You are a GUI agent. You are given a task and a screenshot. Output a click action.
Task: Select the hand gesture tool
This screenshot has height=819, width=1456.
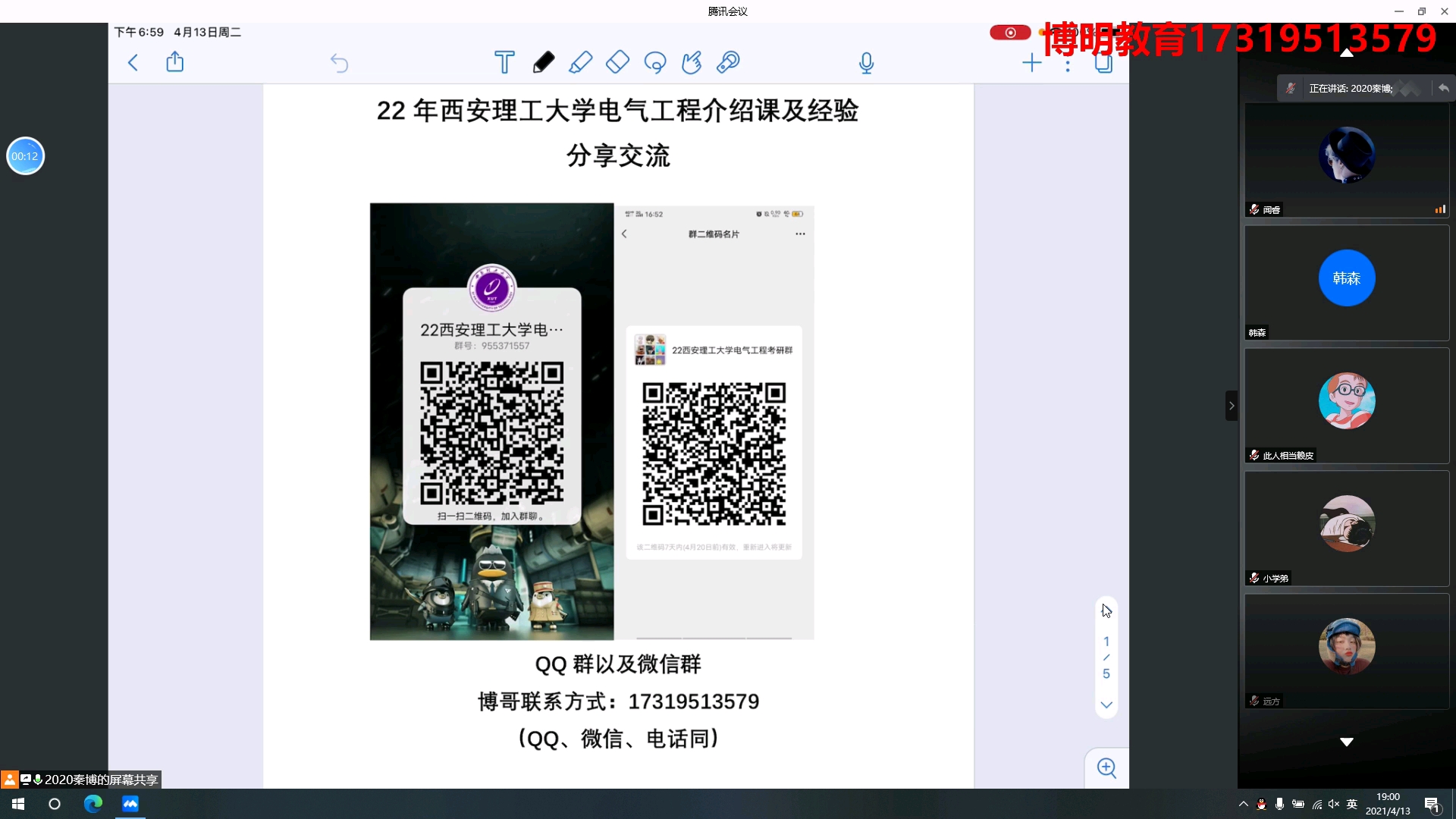pyautogui.click(x=692, y=62)
